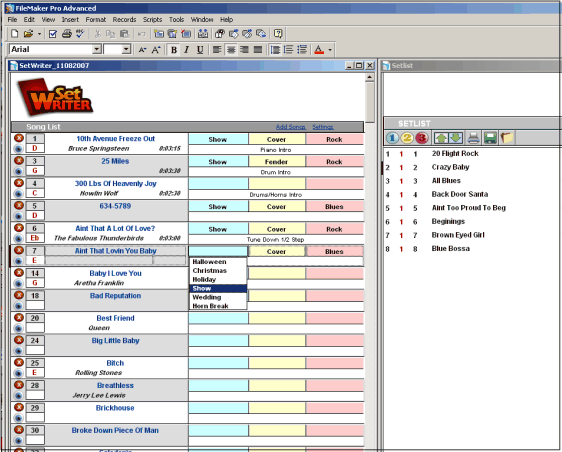Select Brown Eyed Girl in the Setlist
Image resolution: width=562 pixels, height=452 pixels.
click(458, 235)
